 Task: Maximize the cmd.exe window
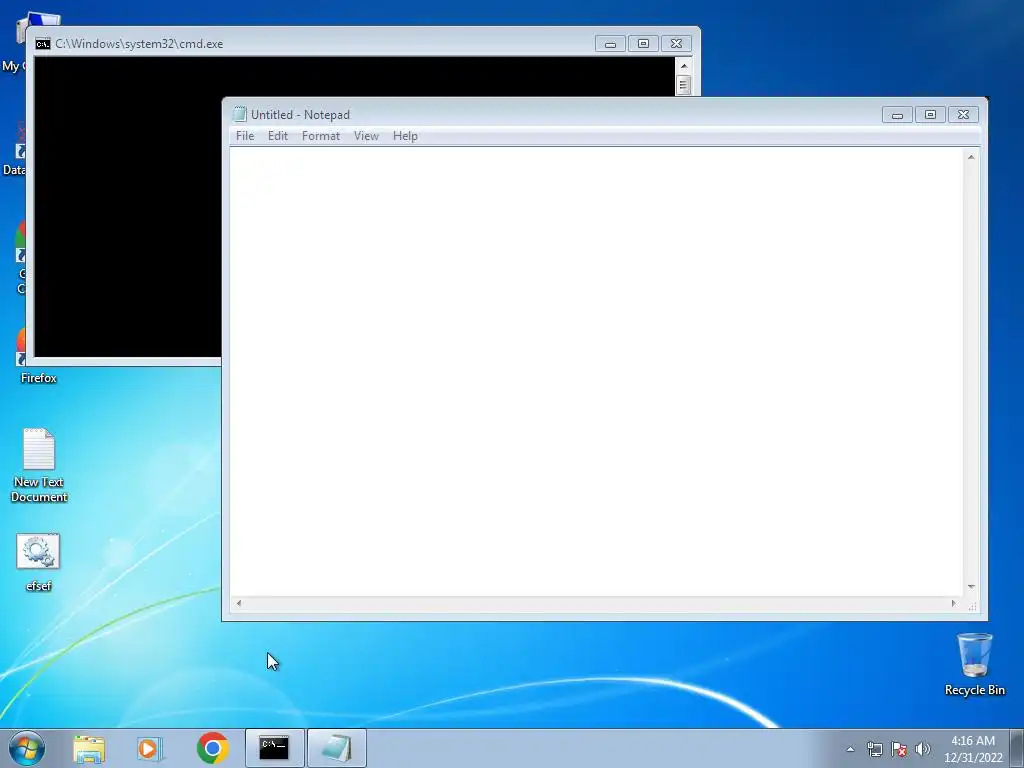(x=643, y=44)
